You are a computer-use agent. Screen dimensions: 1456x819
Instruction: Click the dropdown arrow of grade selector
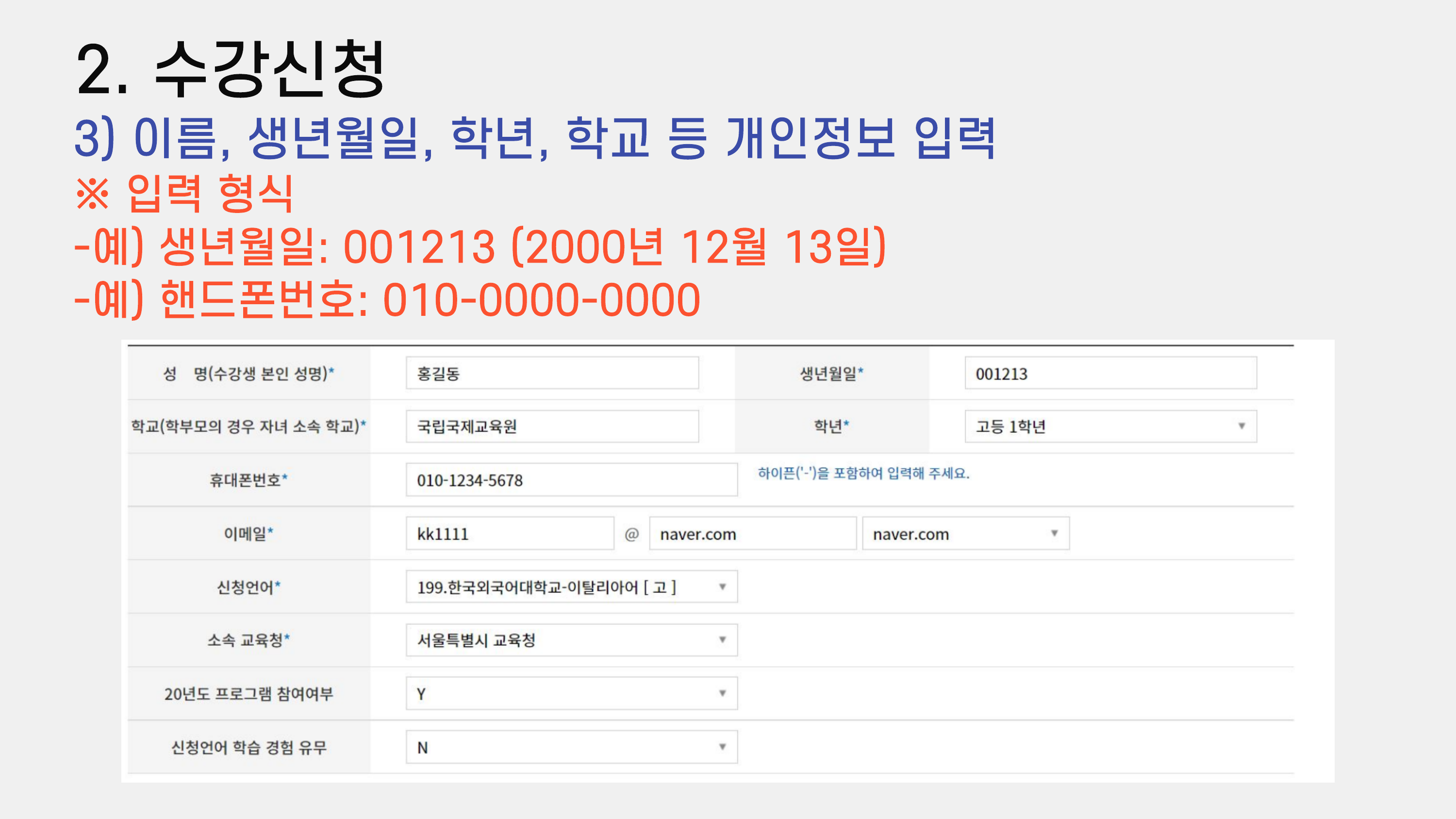tap(1241, 426)
